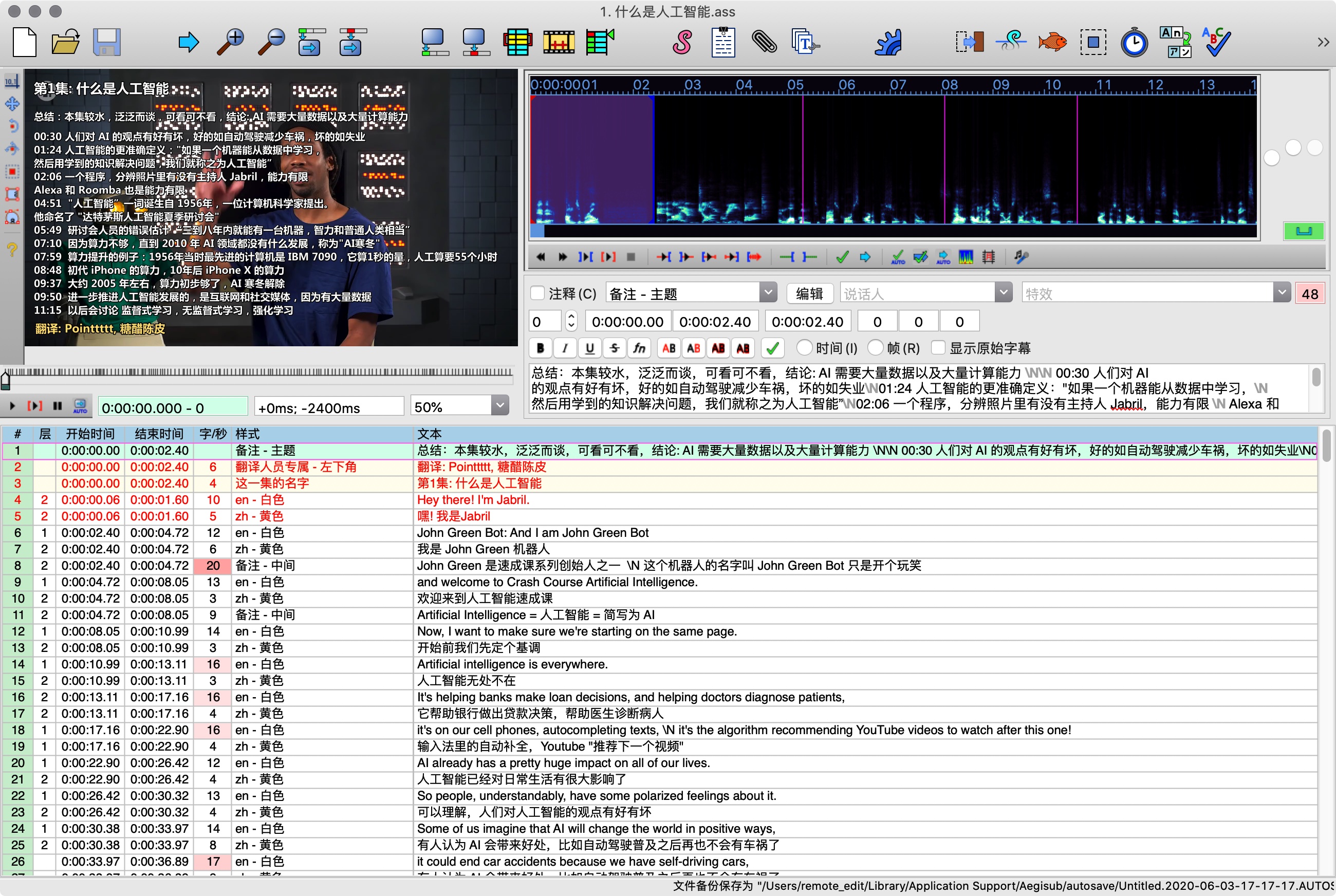Click the layer number stepper arrows
The height and width of the screenshot is (896, 1336).
click(x=571, y=321)
